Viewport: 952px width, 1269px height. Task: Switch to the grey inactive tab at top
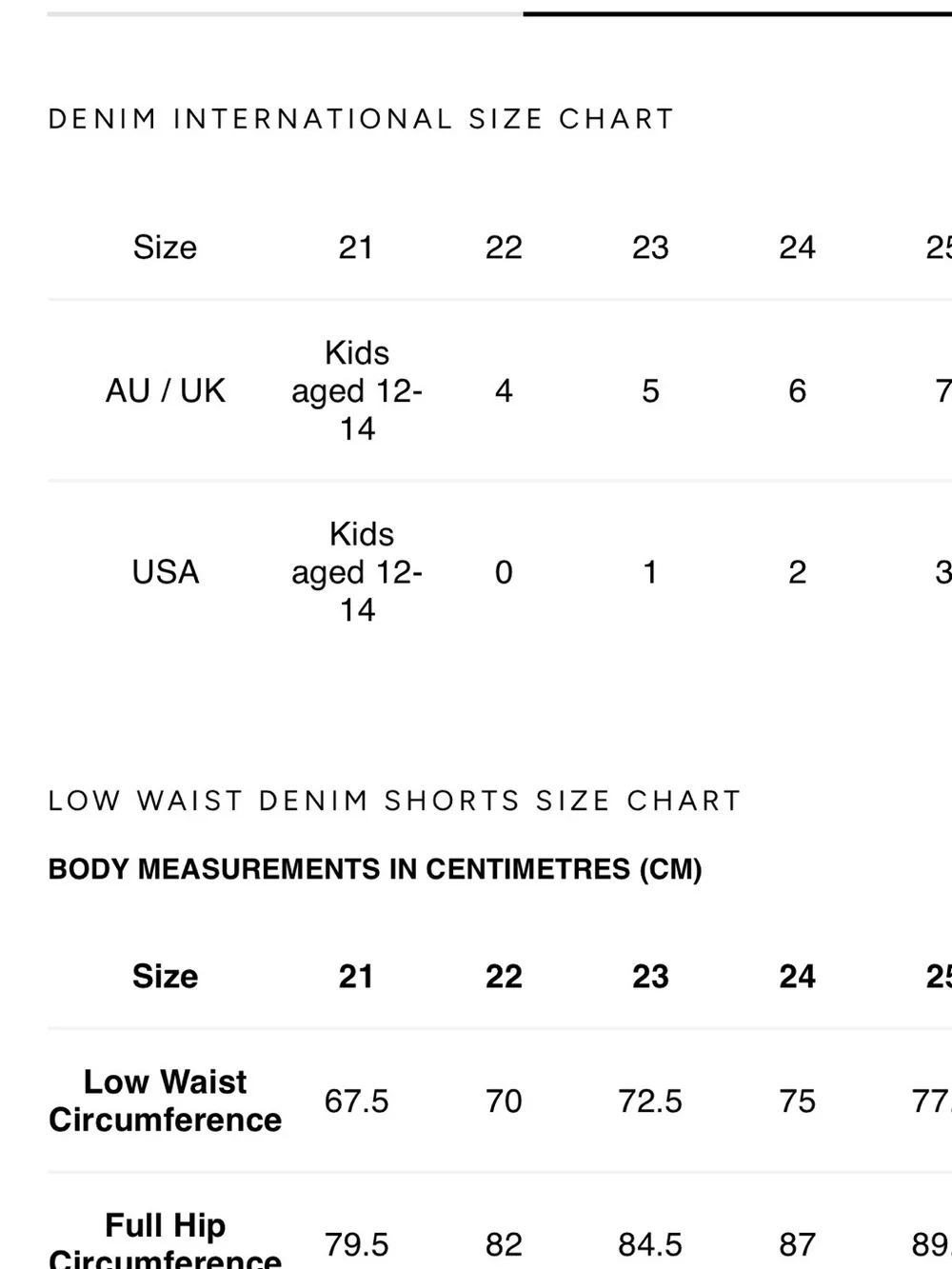pos(285,13)
